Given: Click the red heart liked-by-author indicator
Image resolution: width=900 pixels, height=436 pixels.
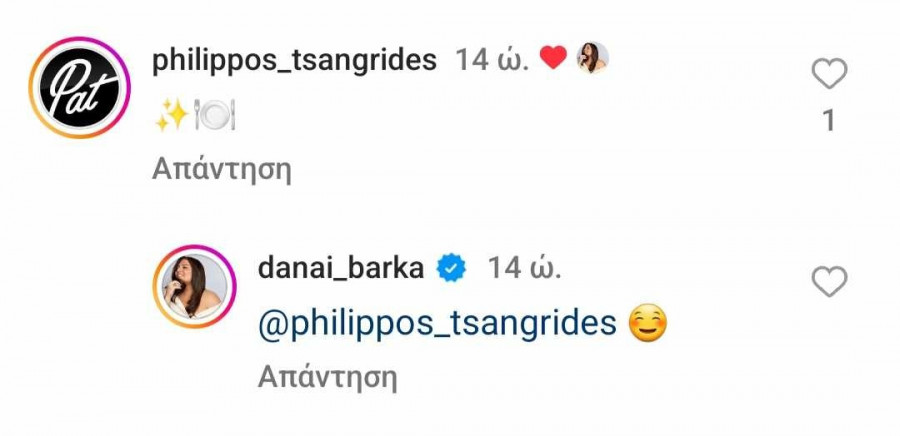Looking at the screenshot, I should pyautogui.click(x=553, y=58).
